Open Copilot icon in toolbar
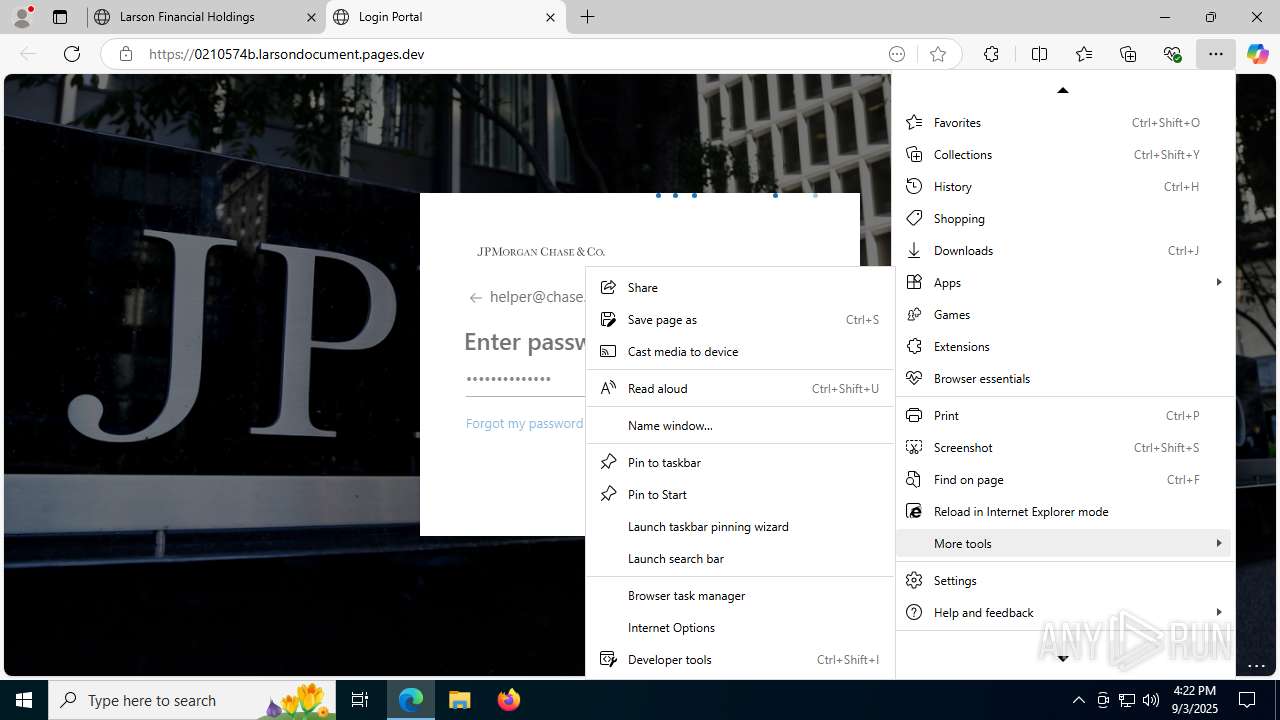1280x720 pixels. (x=1257, y=54)
